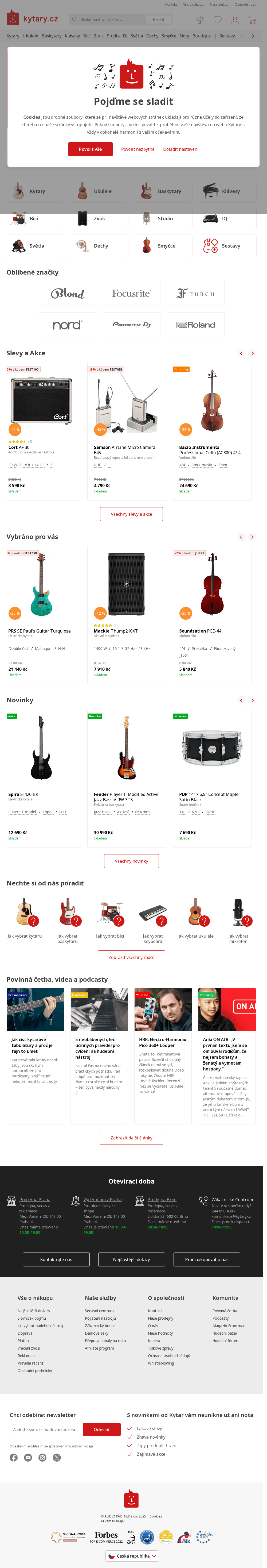
Task: Toggle the Lákavé slevy checkmark
Action: [129, 1428]
